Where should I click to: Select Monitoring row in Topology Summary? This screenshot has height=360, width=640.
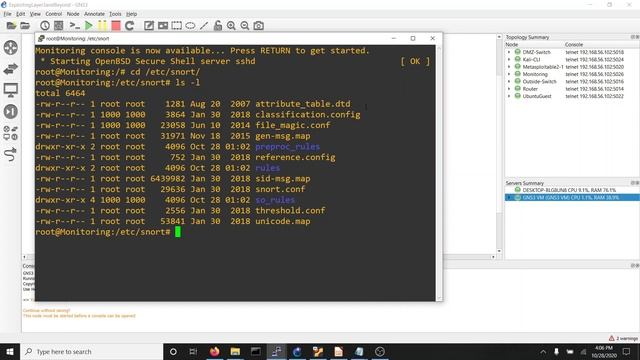pyautogui.click(x=572, y=74)
